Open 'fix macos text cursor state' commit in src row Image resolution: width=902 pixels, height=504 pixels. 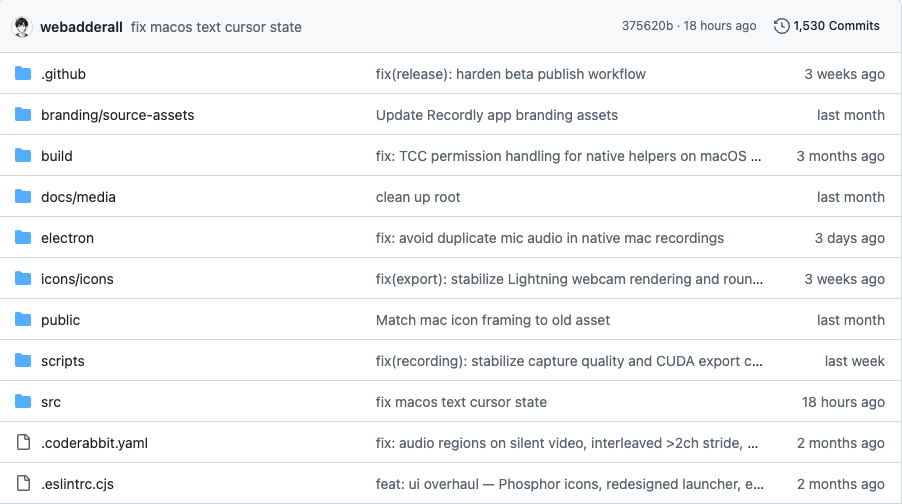461,402
